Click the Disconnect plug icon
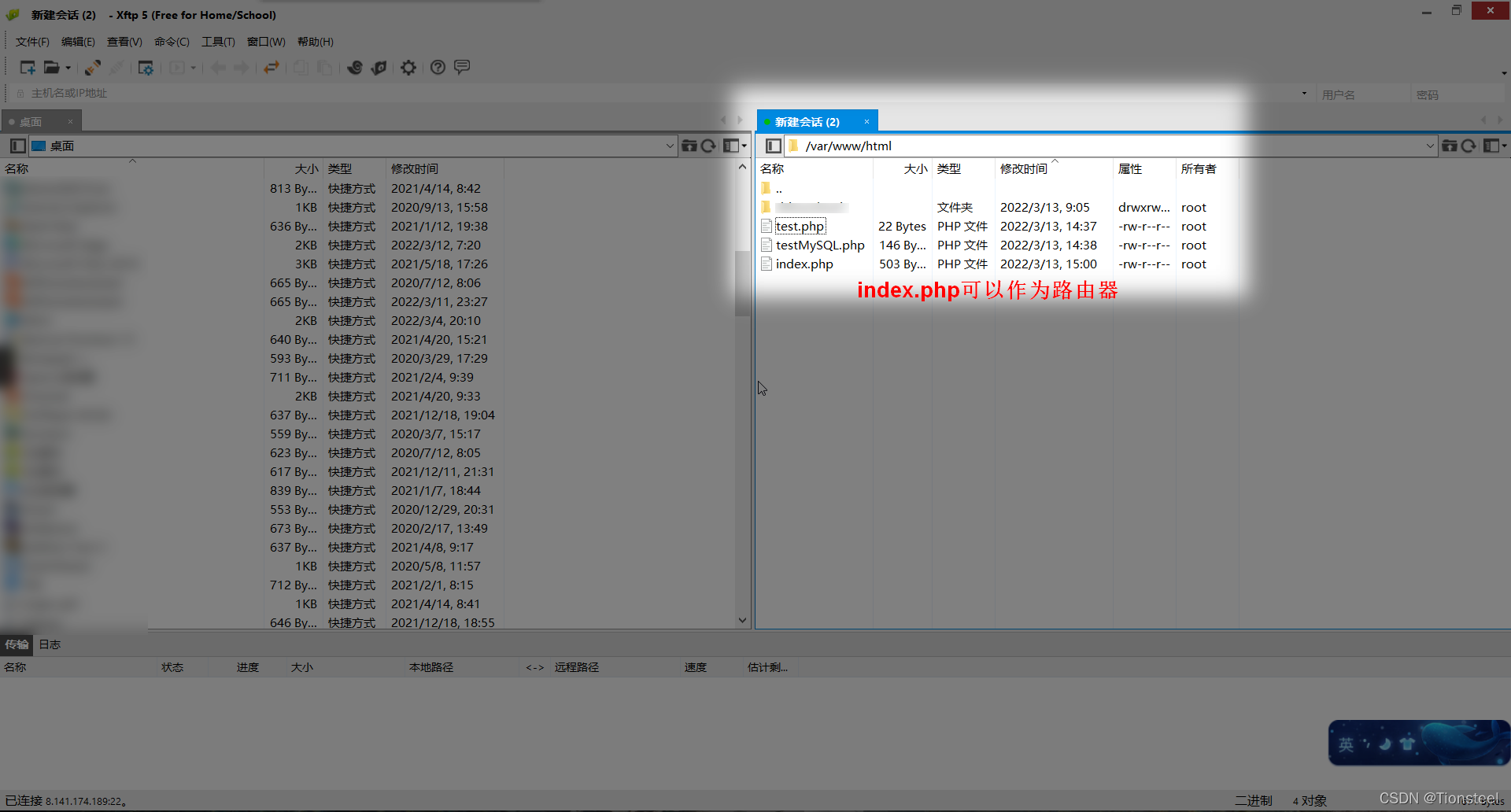 [x=116, y=68]
